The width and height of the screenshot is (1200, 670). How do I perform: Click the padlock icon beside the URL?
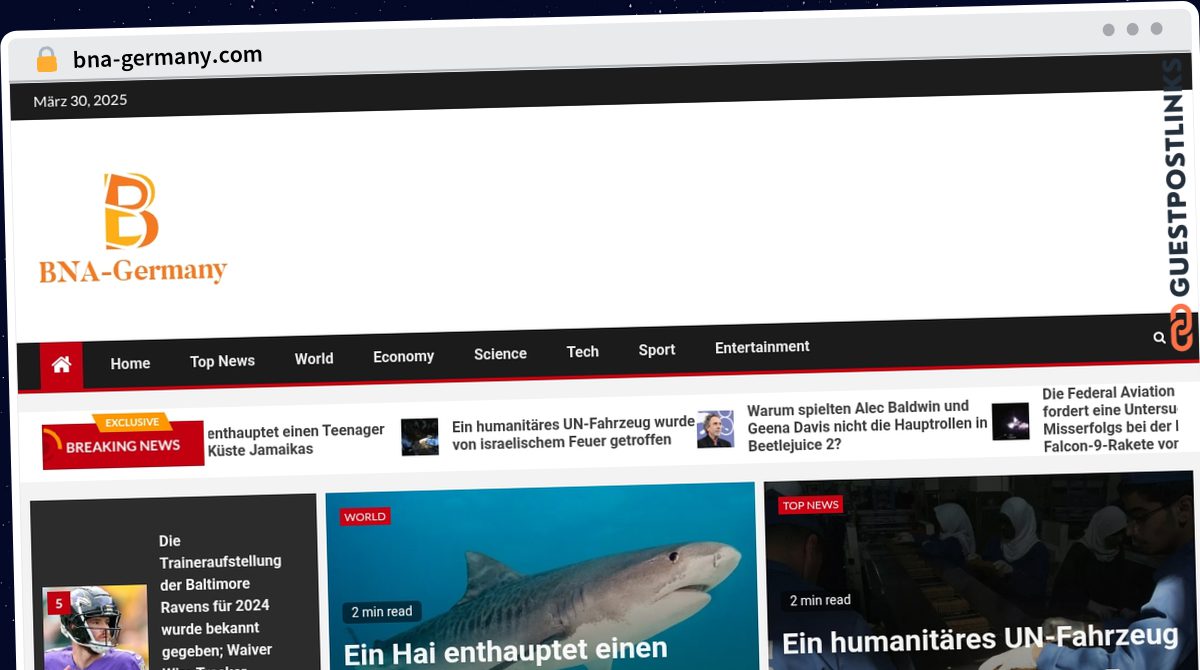(46, 60)
